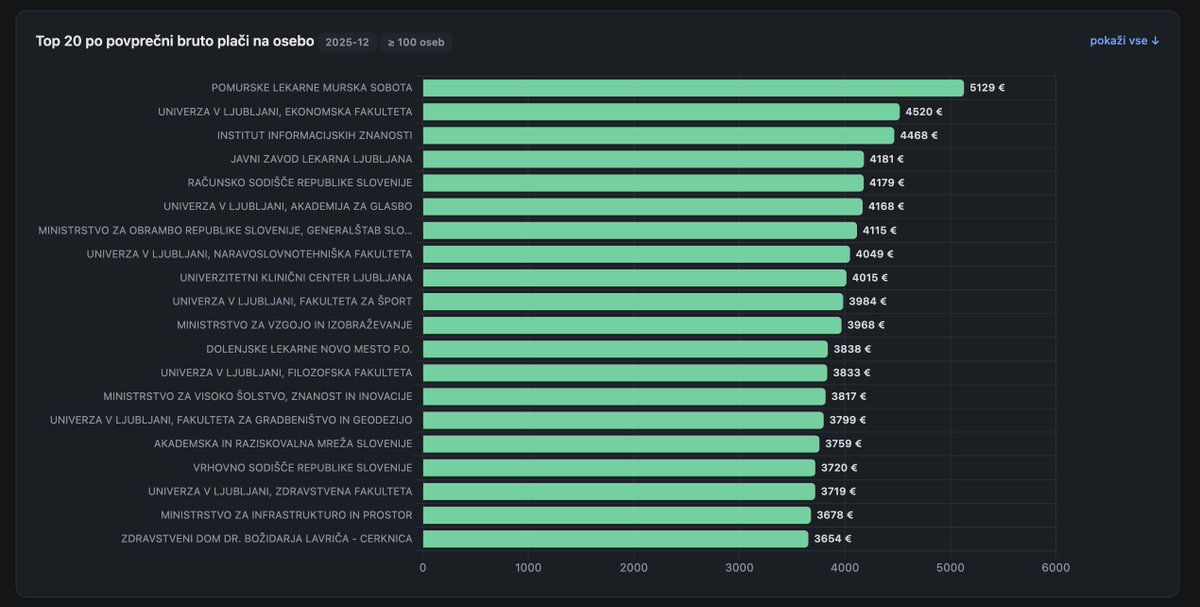The image size is (1200, 607).
Task: Select the Dolenjske Lekarne Novo Mesto bar
Action: (x=625, y=349)
